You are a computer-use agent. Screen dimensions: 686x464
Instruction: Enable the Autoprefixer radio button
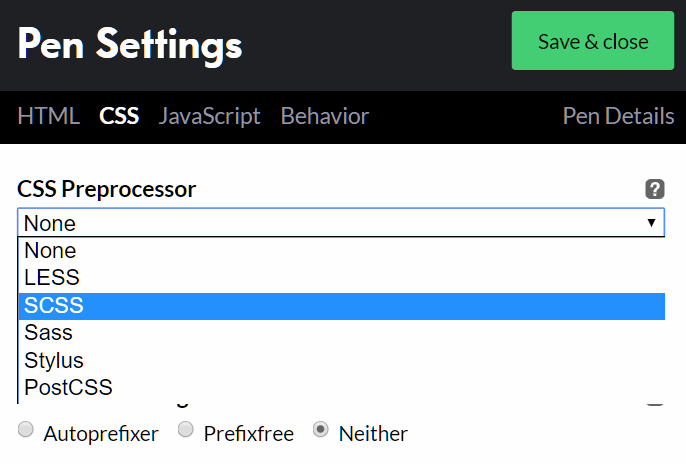point(26,430)
